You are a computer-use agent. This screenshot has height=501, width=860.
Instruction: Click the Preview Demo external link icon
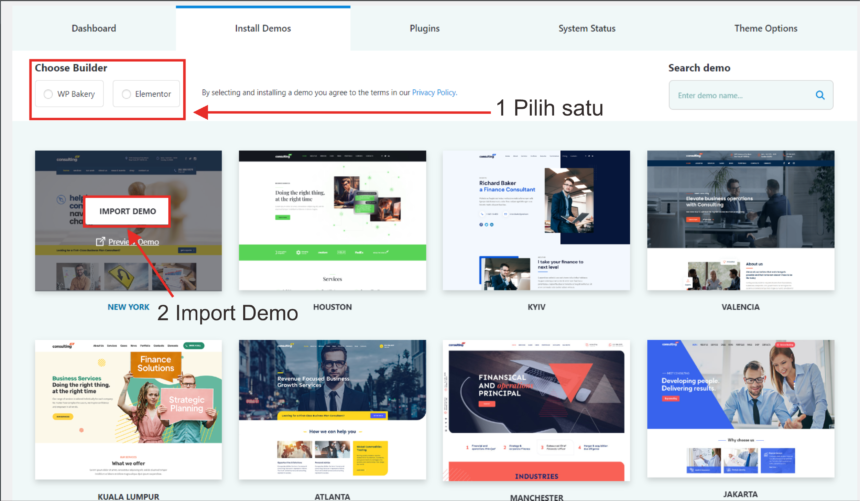coord(101,241)
